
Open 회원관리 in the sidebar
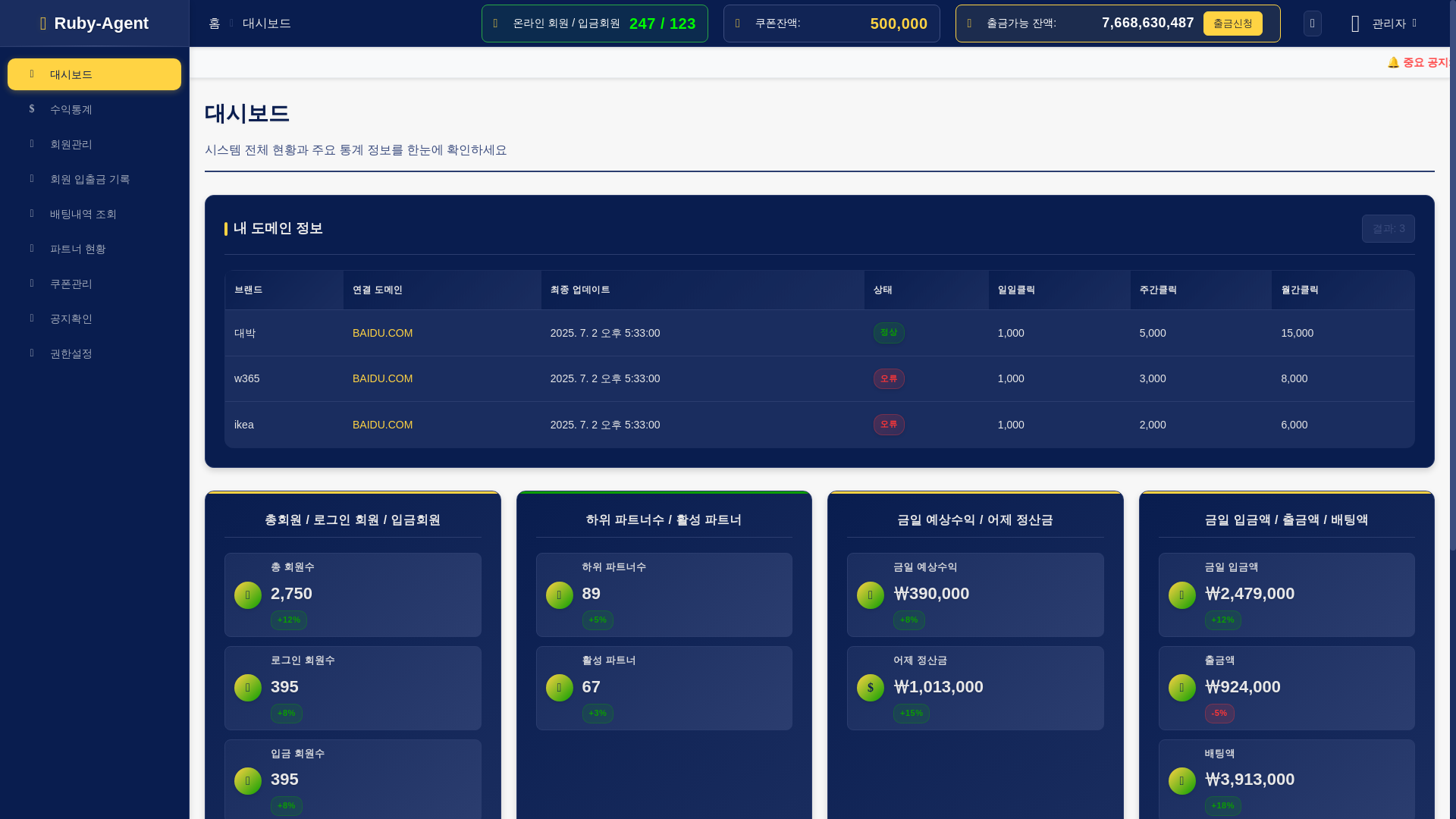point(94,144)
